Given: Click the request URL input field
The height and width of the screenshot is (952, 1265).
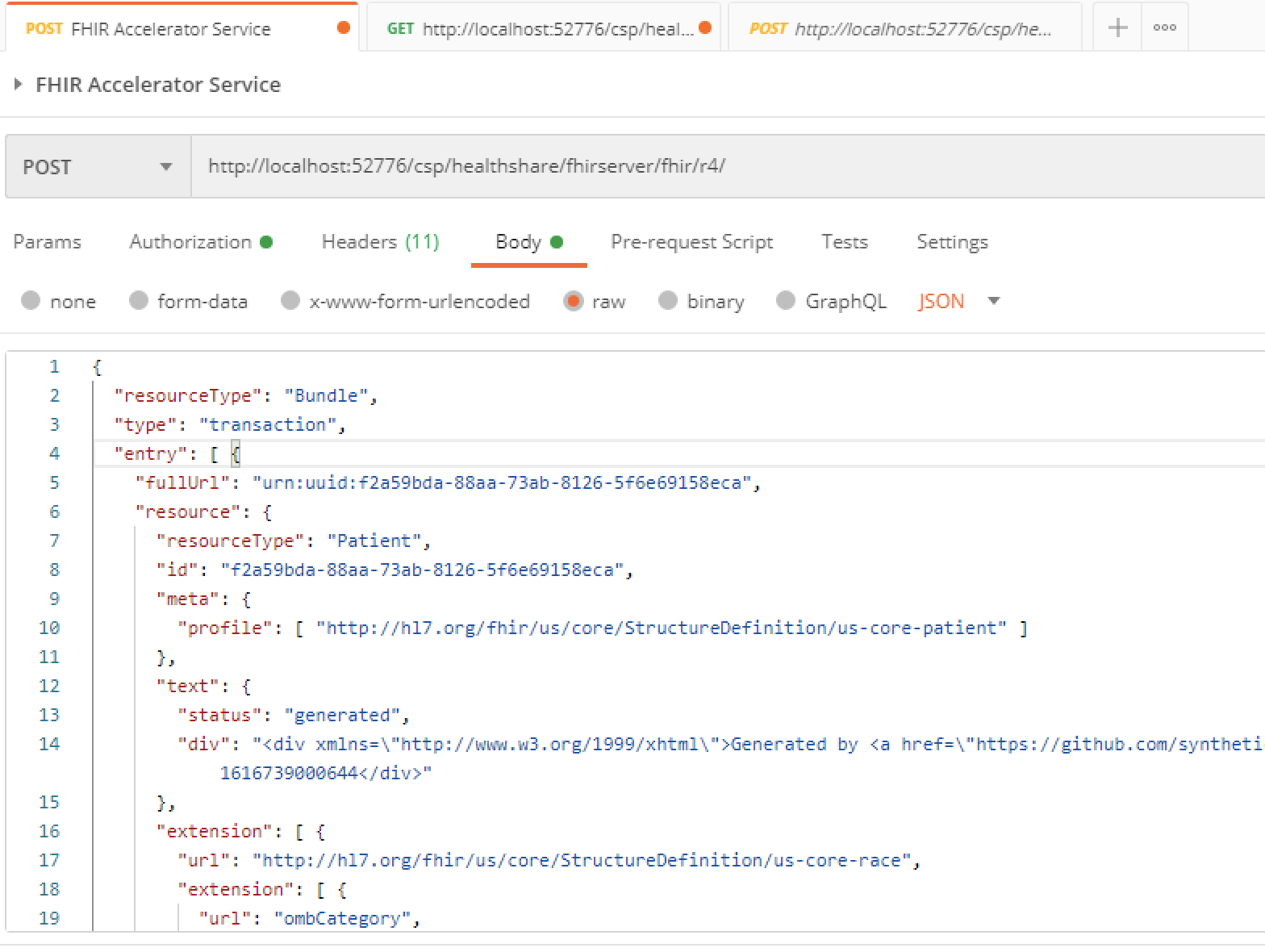Looking at the screenshot, I should [726, 167].
